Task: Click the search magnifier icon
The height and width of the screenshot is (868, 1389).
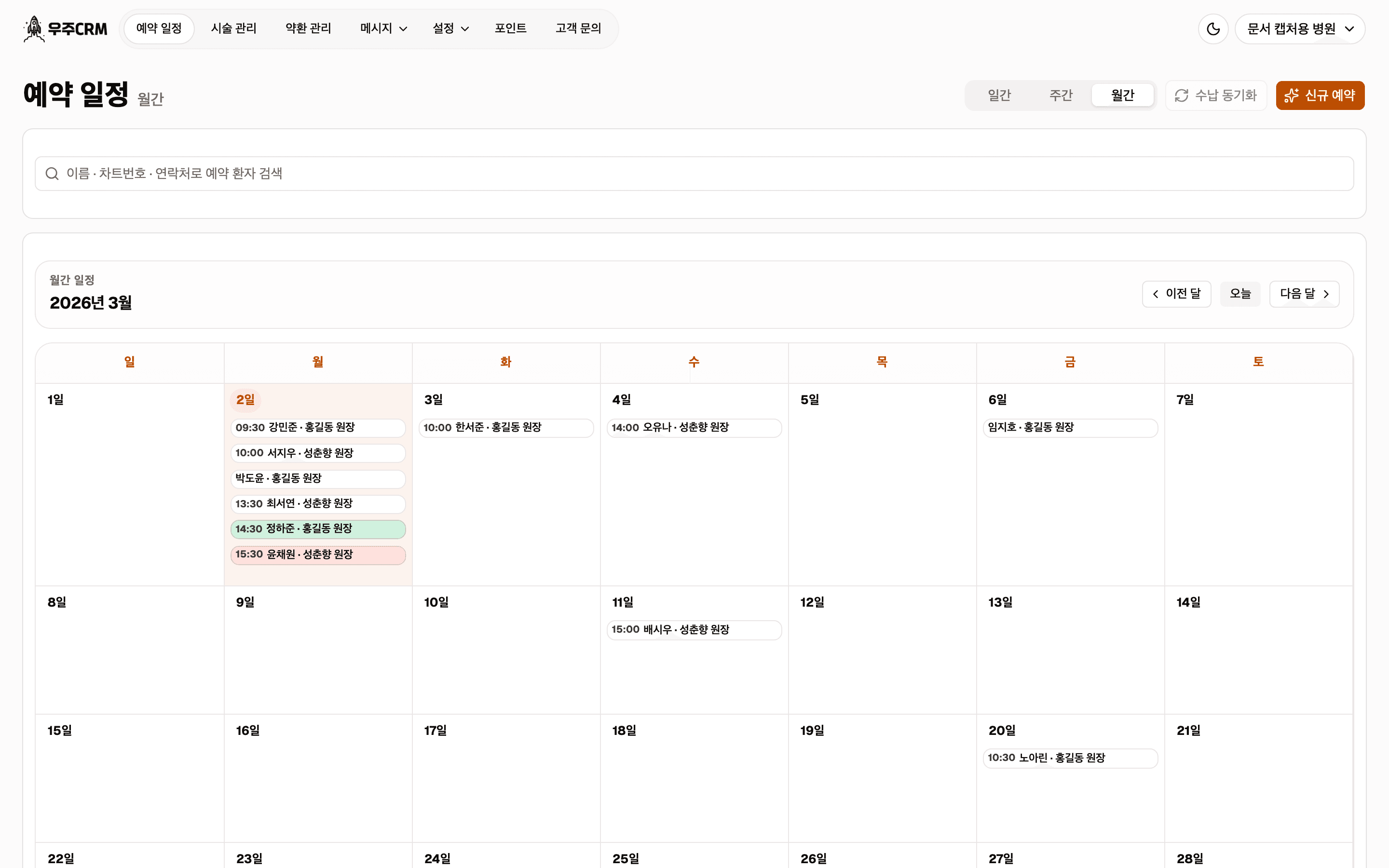Action: coord(52,174)
